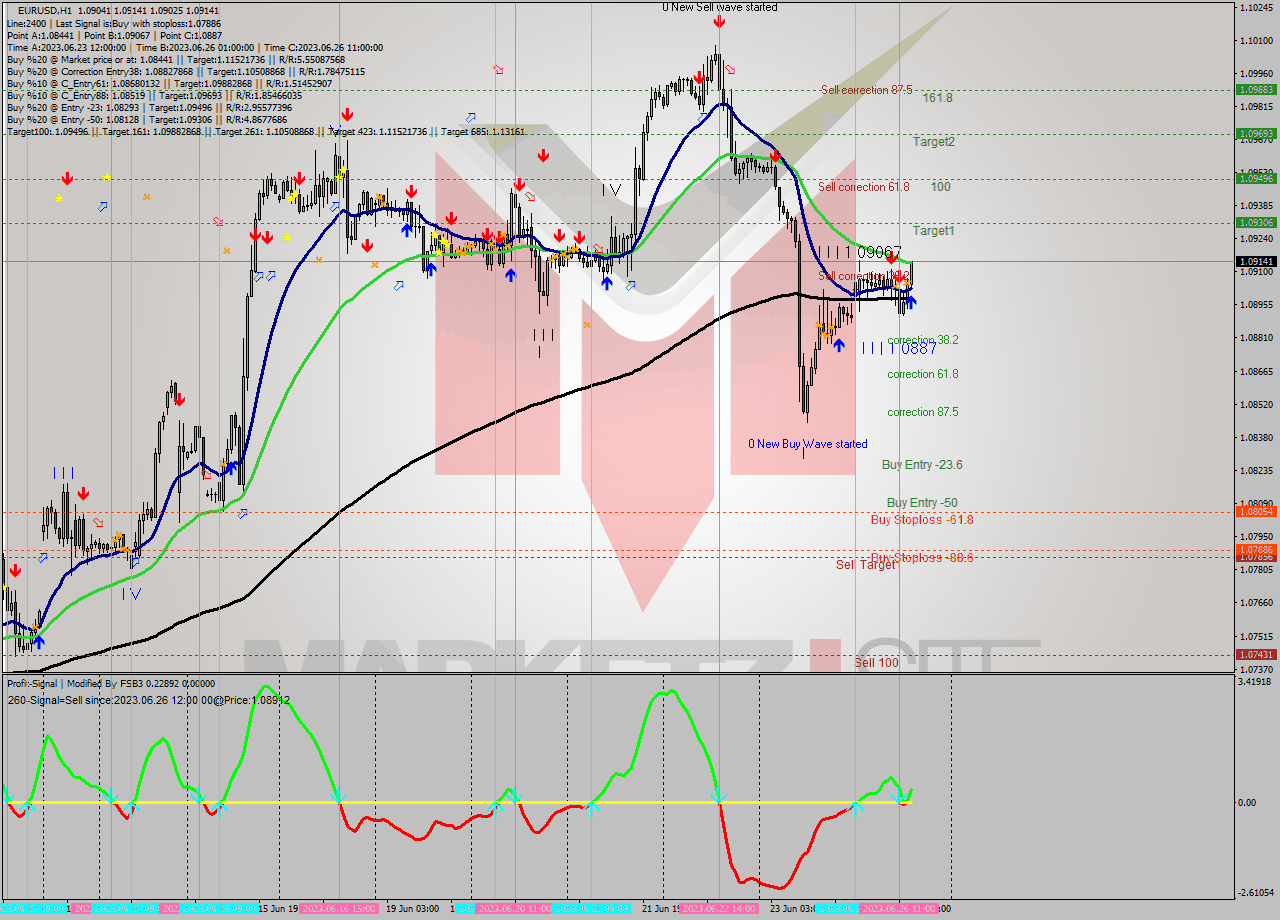The image size is (1280, 920).
Task: Click the orange 1.08054 stoploss price tag
Action: click(x=1255, y=511)
